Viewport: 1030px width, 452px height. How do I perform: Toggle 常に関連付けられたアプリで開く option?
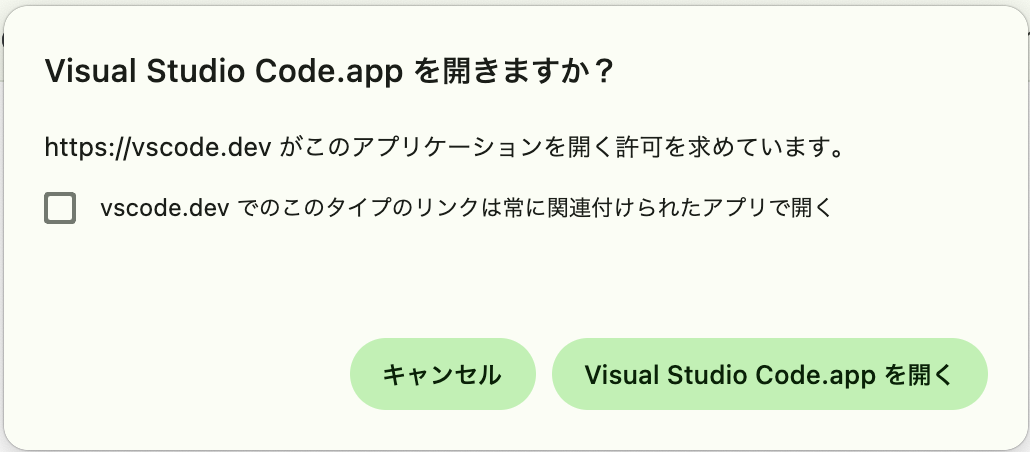click(x=60, y=208)
